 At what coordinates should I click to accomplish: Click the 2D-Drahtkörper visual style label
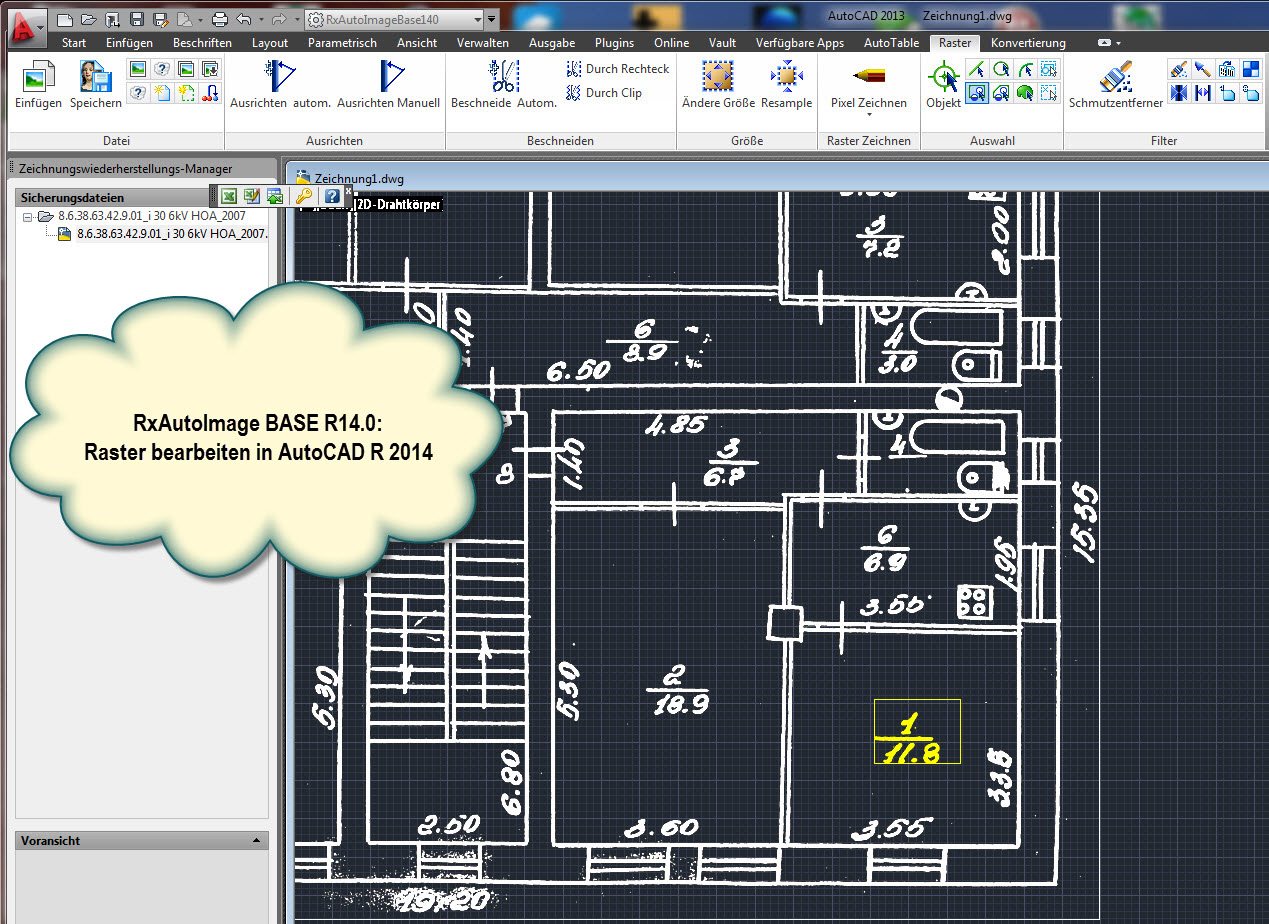coord(400,205)
